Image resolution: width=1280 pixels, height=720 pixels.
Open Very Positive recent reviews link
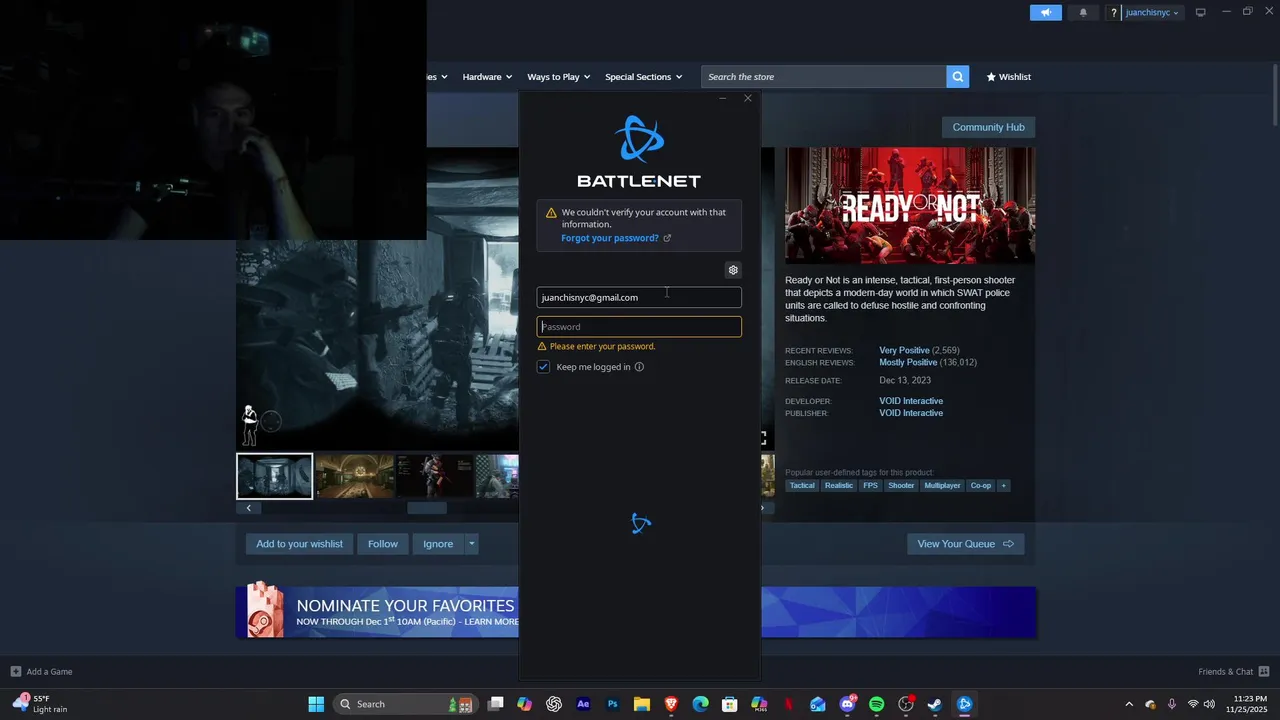pos(904,351)
